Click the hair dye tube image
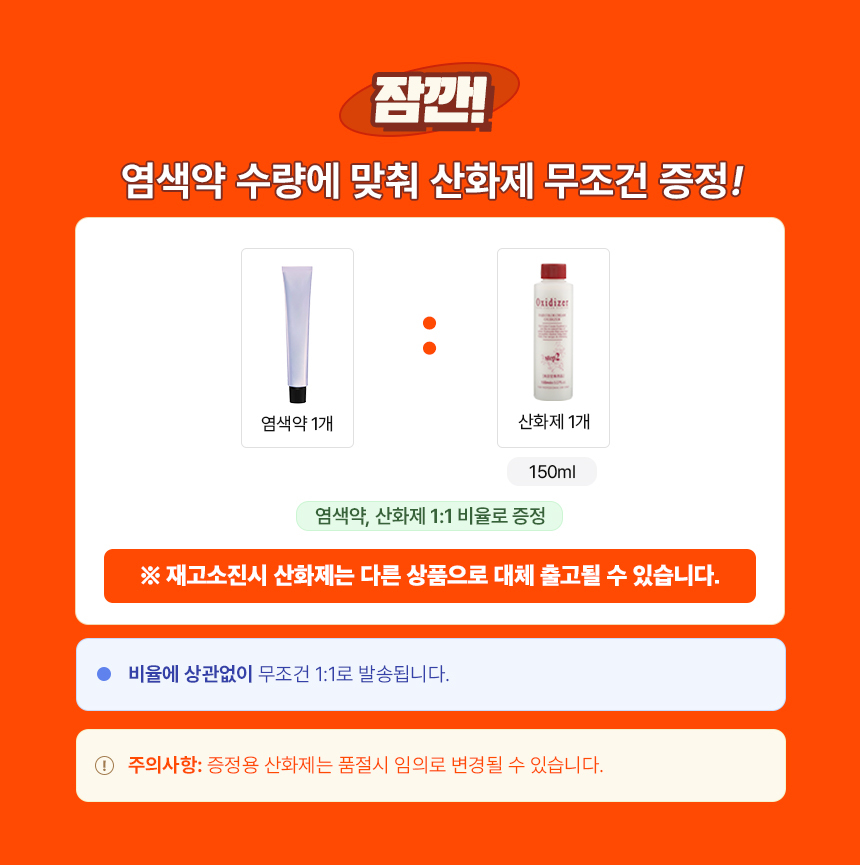 pyautogui.click(x=297, y=334)
